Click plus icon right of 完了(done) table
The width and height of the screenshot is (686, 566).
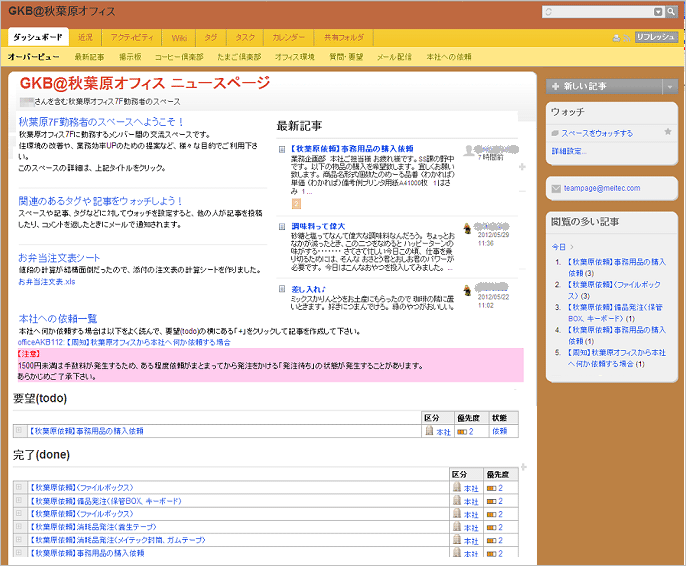pyautogui.click(x=523, y=467)
